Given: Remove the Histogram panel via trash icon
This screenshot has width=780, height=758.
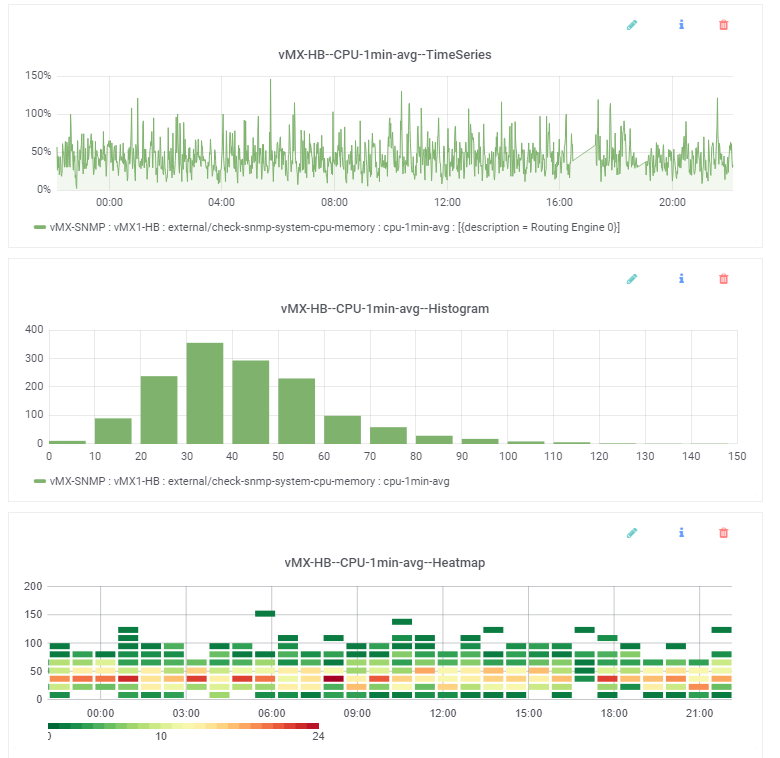Looking at the screenshot, I should pyautogui.click(x=724, y=279).
